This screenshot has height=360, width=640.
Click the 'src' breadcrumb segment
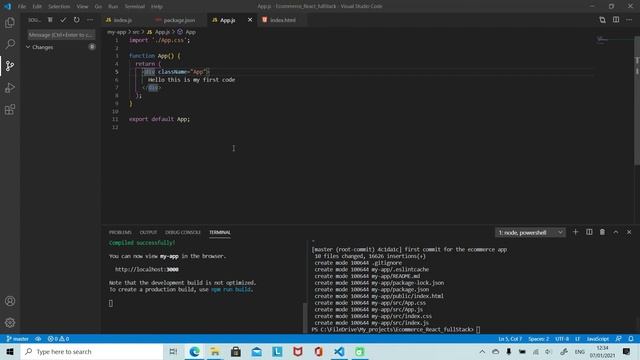136,32
